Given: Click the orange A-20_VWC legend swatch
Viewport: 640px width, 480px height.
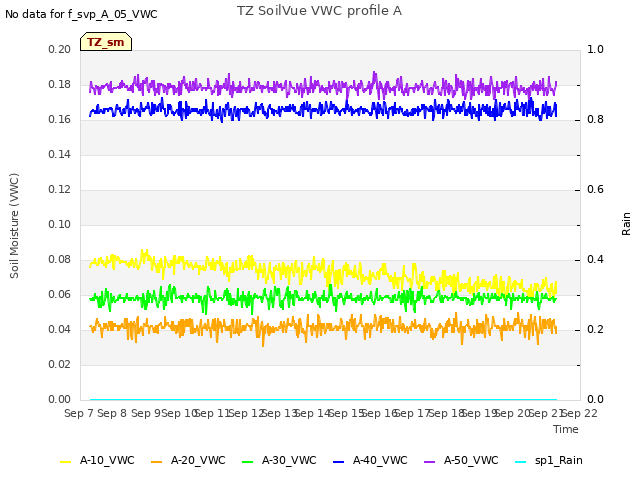Looking at the screenshot, I should click(x=157, y=461).
